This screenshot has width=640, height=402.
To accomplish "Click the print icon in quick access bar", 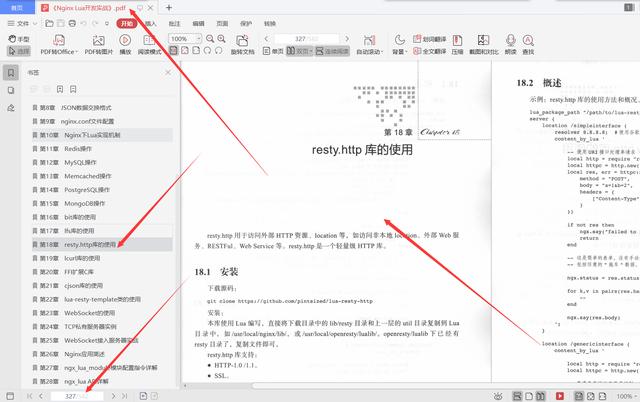I will point(72,24).
